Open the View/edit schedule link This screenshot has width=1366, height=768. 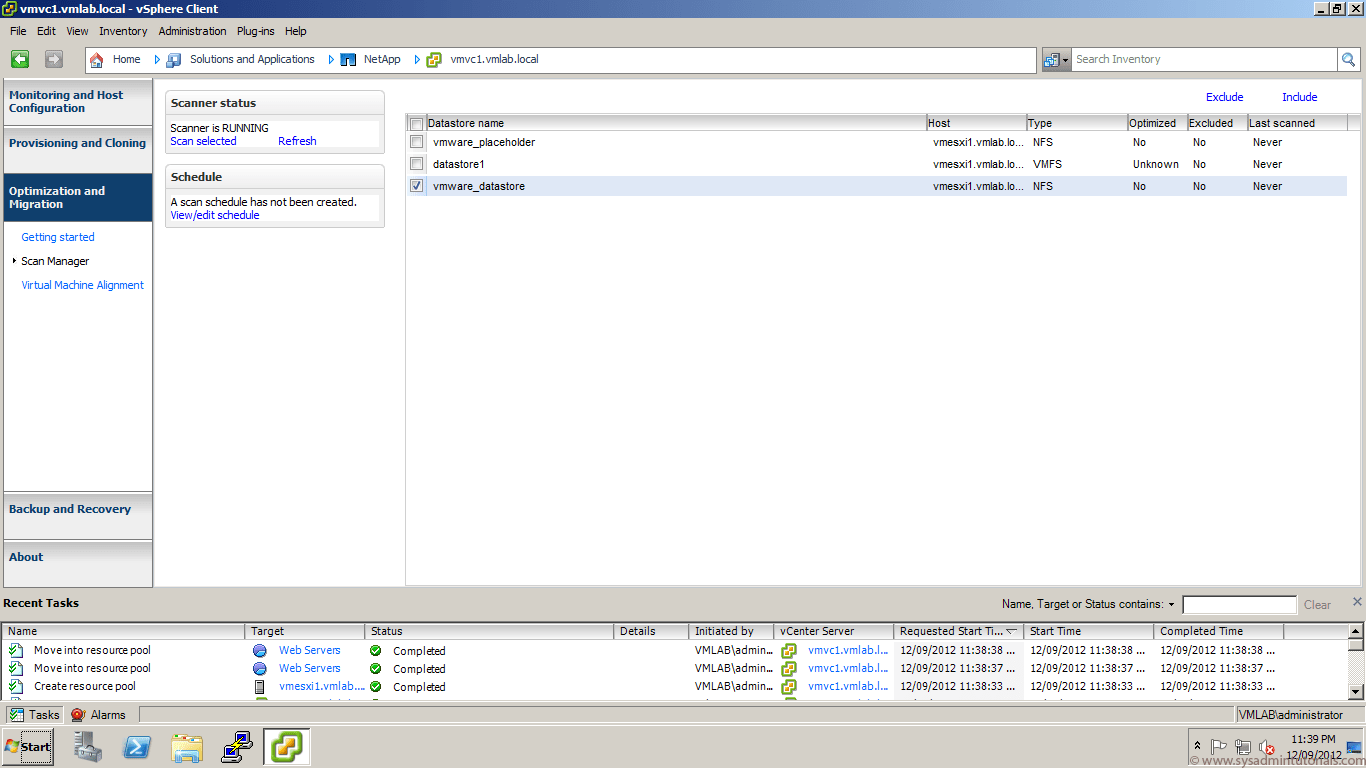(214, 214)
